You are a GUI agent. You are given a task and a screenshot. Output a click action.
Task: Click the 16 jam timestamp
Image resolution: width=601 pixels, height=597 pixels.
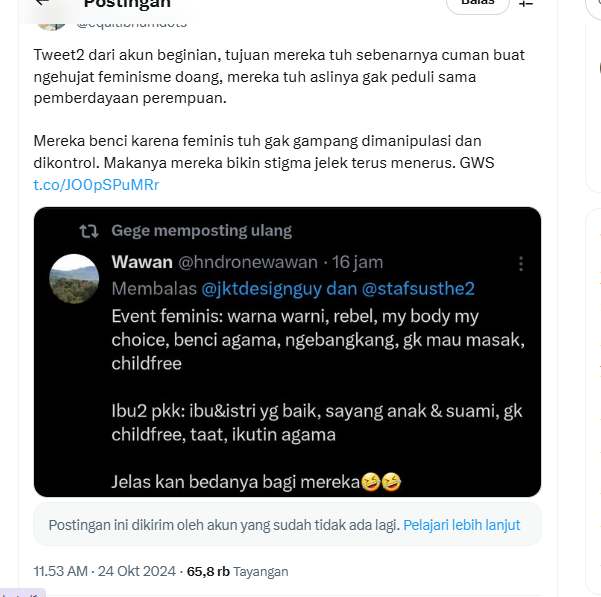click(x=357, y=262)
